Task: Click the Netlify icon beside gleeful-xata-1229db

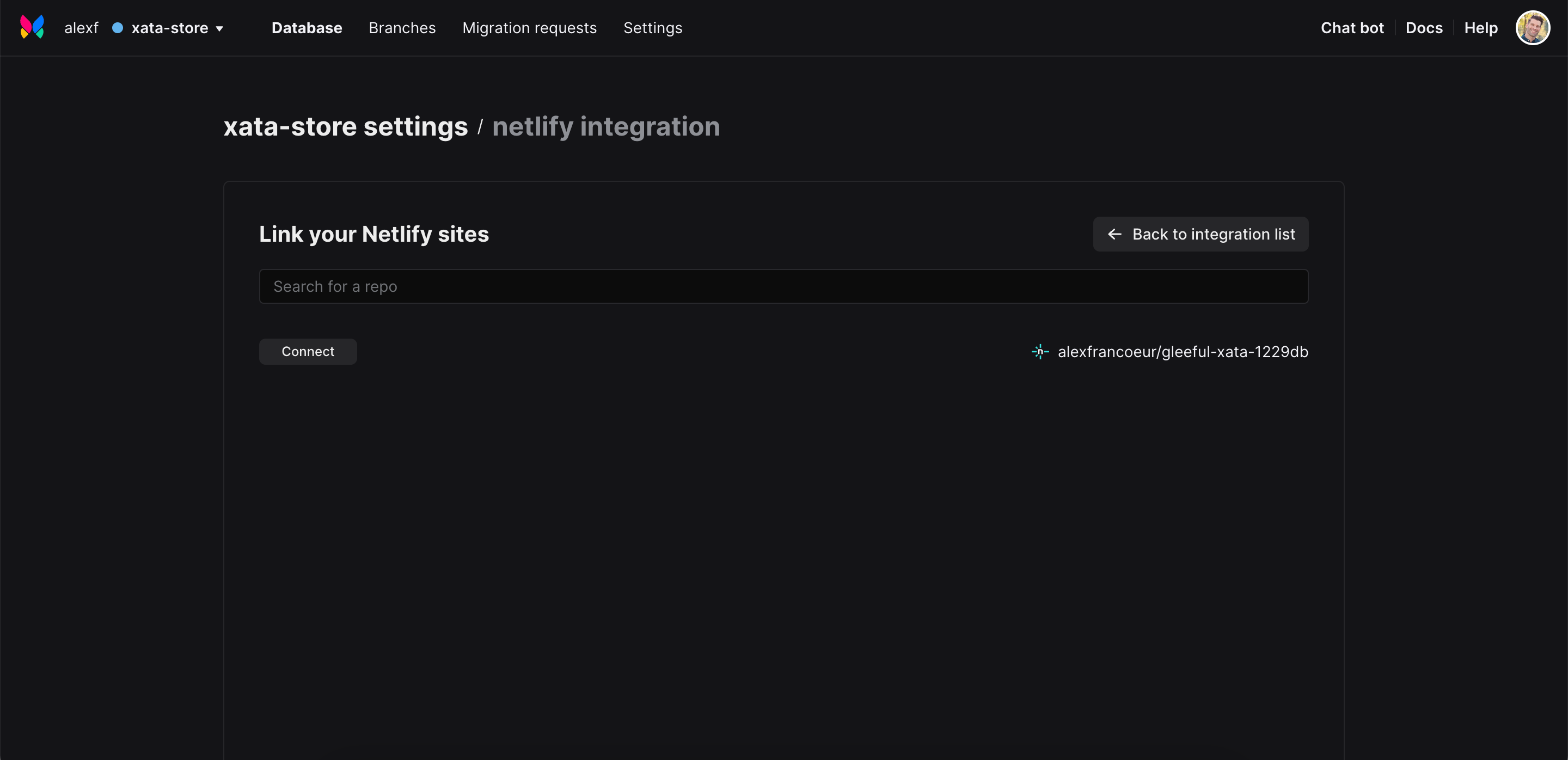Action: [x=1040, y=352]
